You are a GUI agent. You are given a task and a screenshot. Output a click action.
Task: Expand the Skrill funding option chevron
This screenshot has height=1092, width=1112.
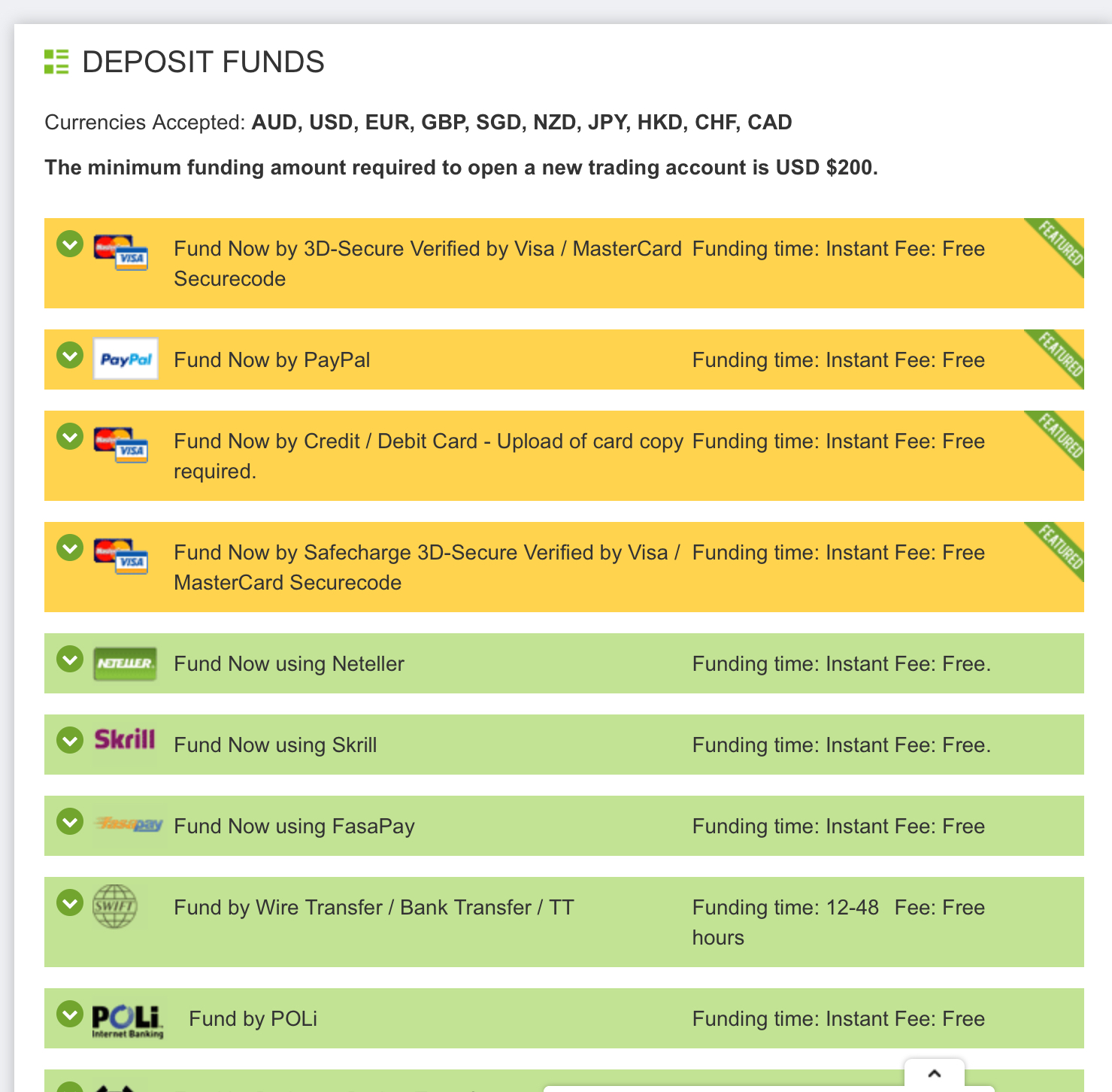70,740
